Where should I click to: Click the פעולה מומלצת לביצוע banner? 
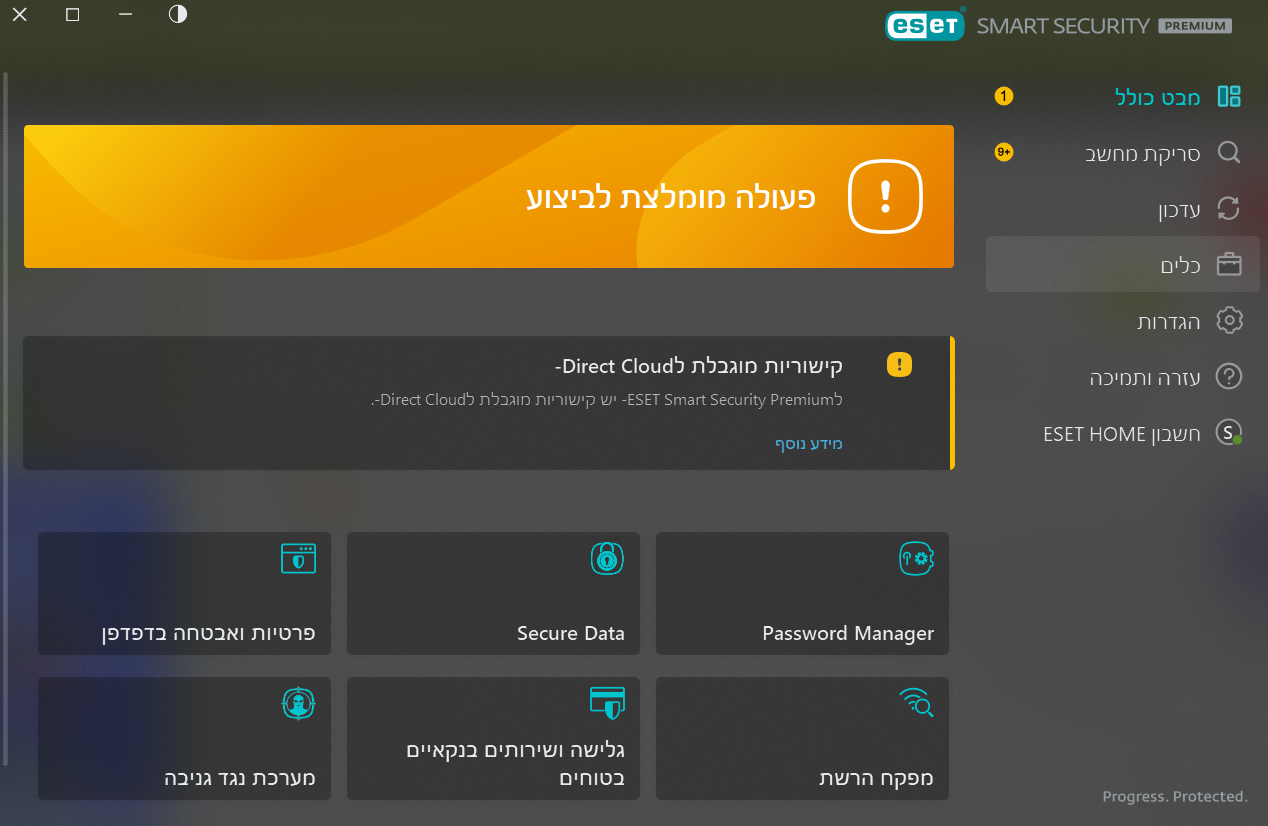click(x=489, y=196)
